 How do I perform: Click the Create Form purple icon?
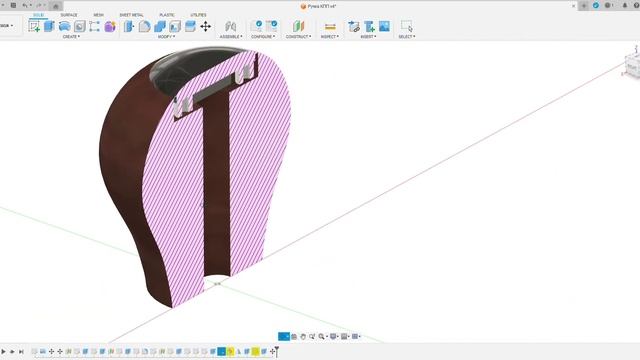[x=110, y=27]
